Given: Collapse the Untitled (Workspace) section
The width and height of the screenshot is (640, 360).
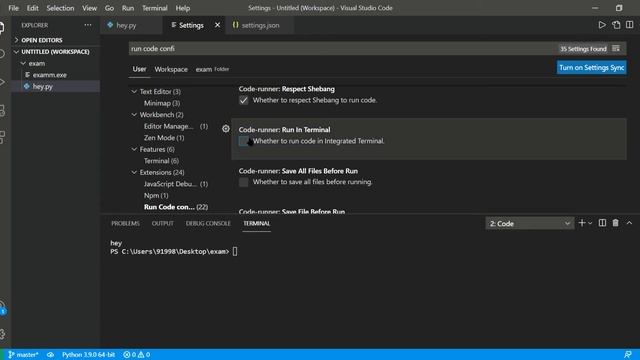Looking at the screenshot, I should coord(55,52).
